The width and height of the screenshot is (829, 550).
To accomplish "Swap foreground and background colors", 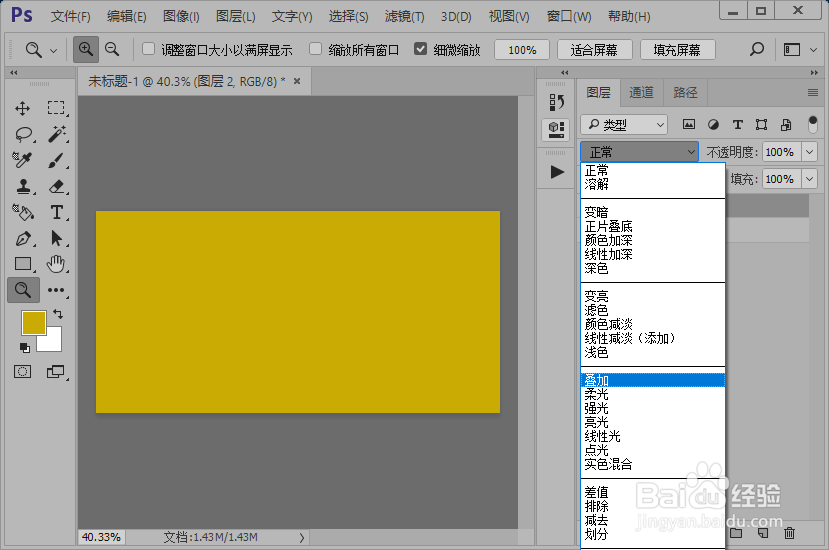I will [58, 314].
